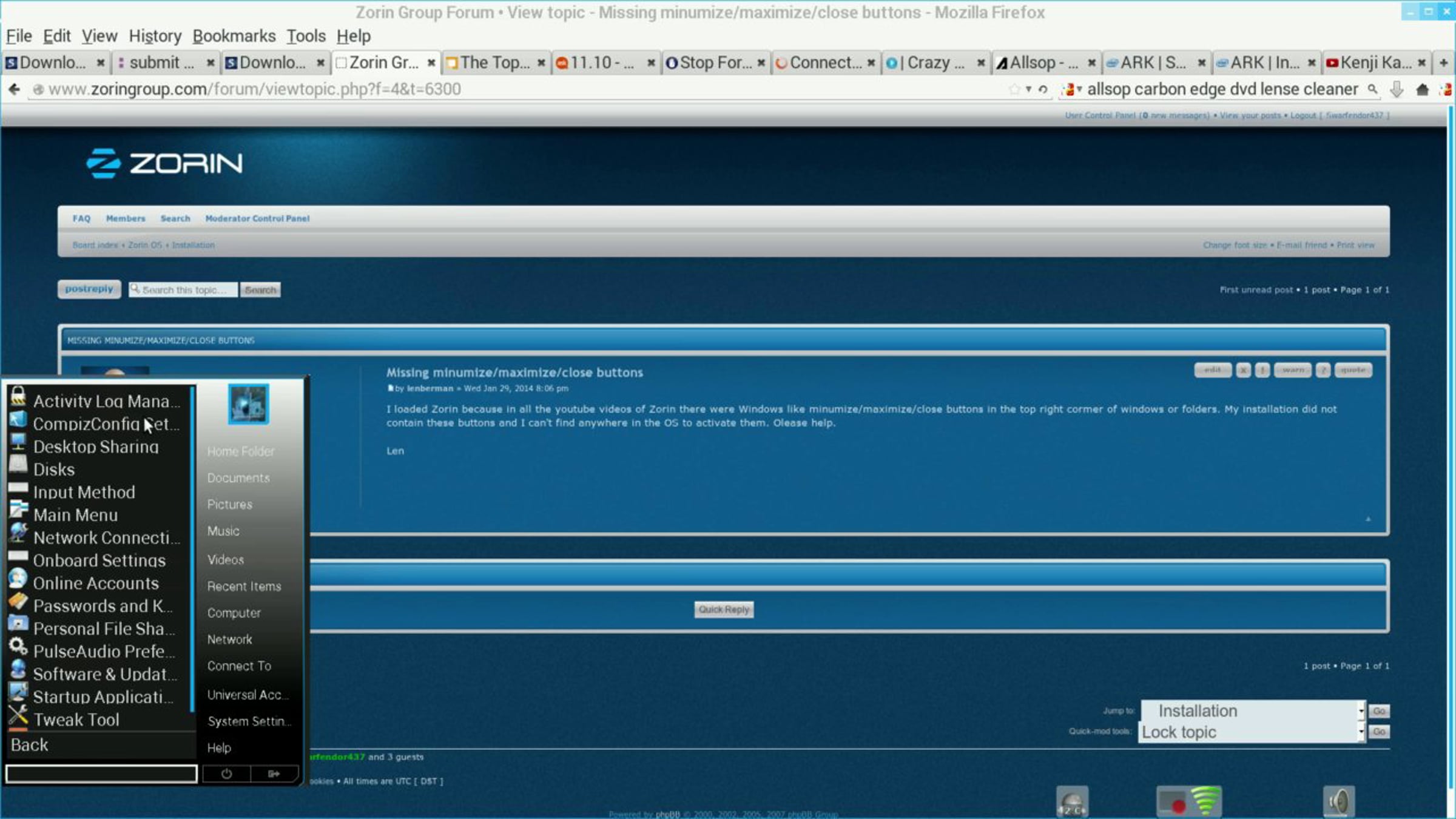Viewport: 1456px width, 819px height.
Task: Click the log out icon in the start menu
Action: 274,773
